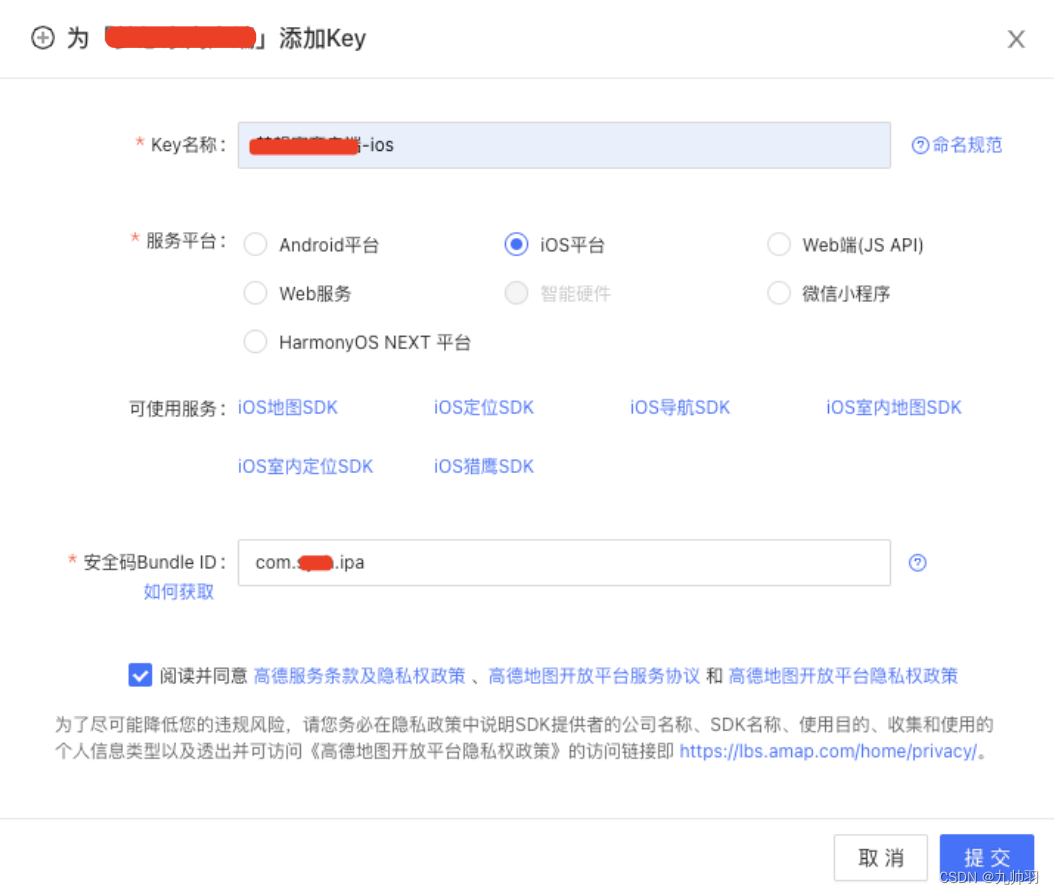This screenshot has height=894, width=1054.
Task: Open the 命名规范 naming guide link
Action: (957, 145)
